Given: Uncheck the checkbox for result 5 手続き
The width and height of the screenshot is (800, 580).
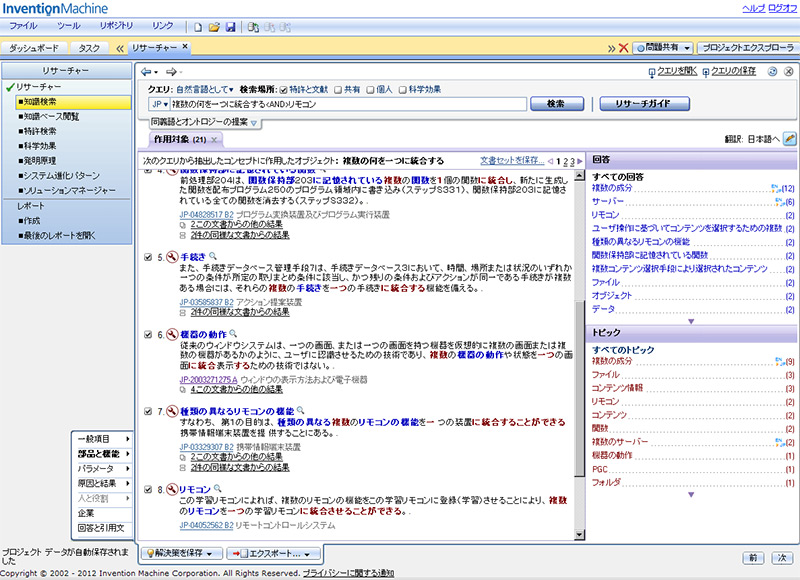Looking at the screenshot, I should tap(148, 257).
